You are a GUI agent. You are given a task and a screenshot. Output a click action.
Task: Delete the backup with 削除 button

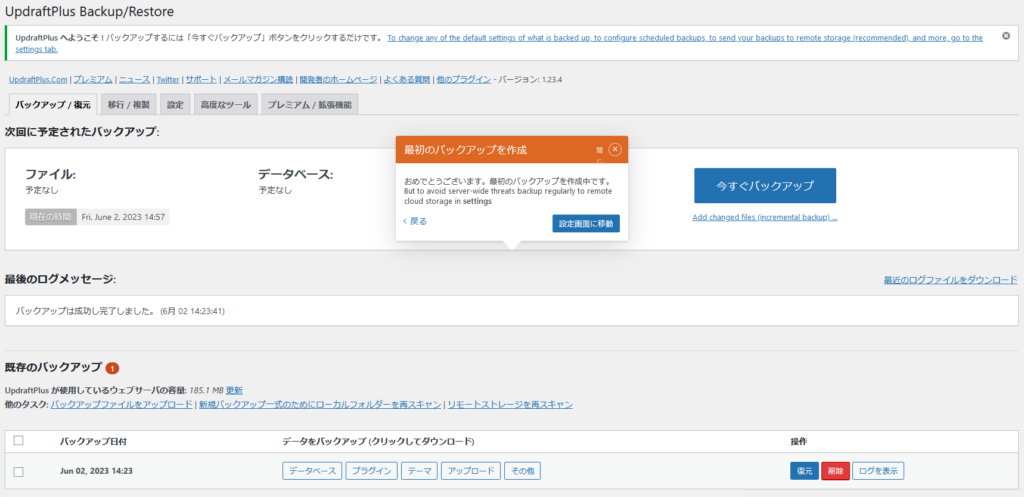pyautogui.click(x=835, y=471)
